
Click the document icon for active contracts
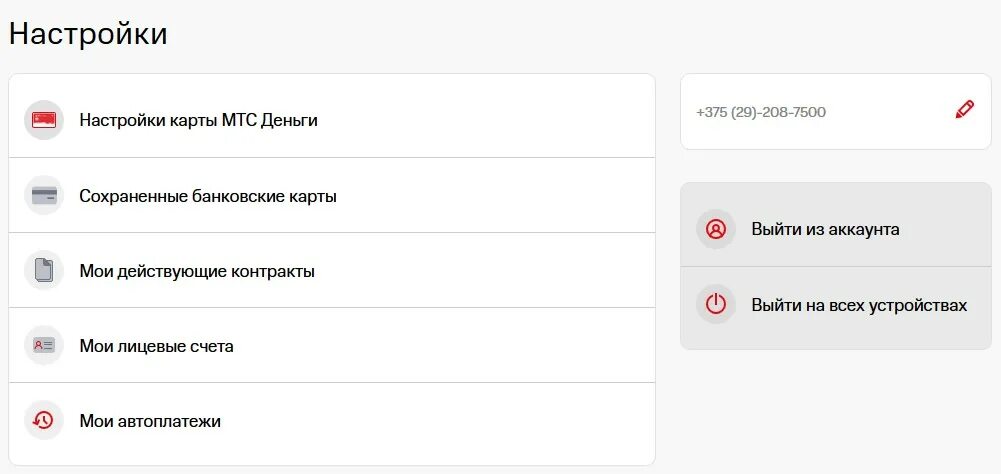(44, 271)
